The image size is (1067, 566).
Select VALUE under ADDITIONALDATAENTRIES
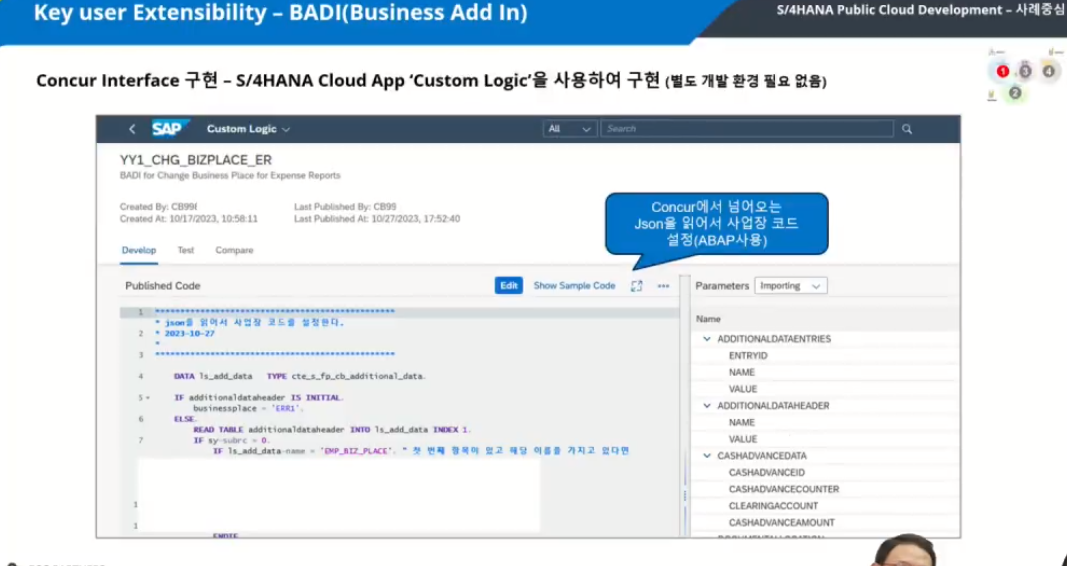click(x=743, y=389)
